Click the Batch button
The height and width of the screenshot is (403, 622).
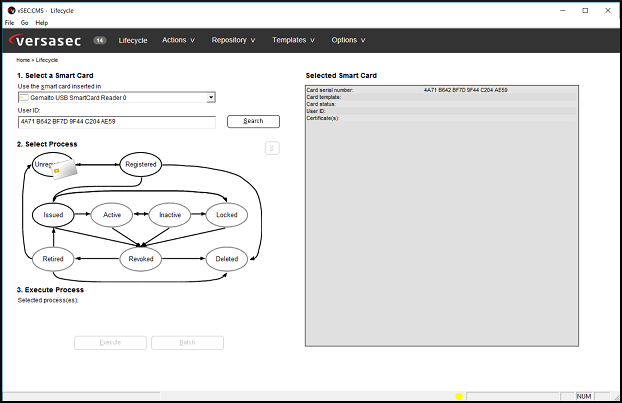tap(187, 343)
